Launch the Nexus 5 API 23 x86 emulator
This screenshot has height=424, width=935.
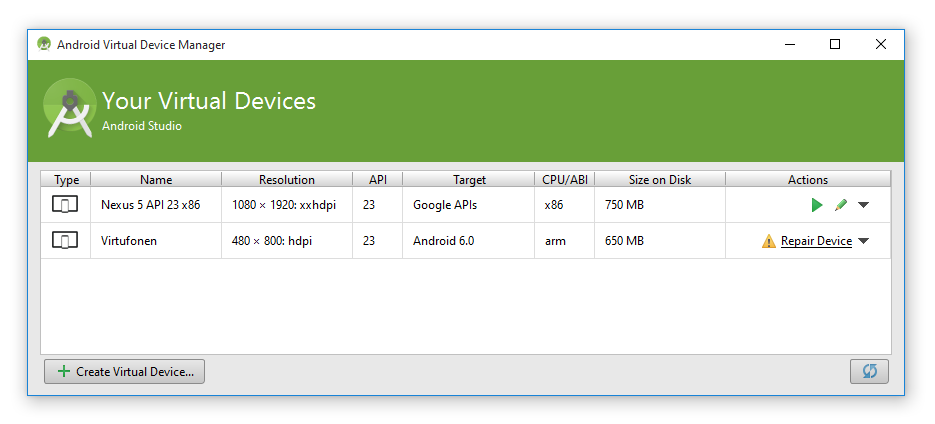[817, 205]
